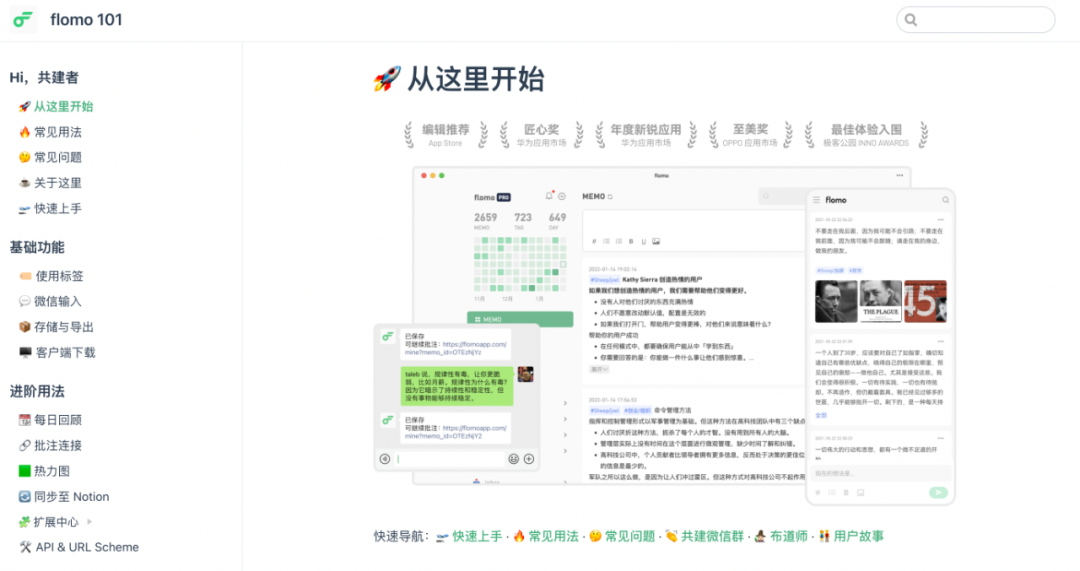Open 扩展中心 sidebar page
The width and height of the screenshot is (1080, 571).
pyautogui.click(x=56, y=522)
